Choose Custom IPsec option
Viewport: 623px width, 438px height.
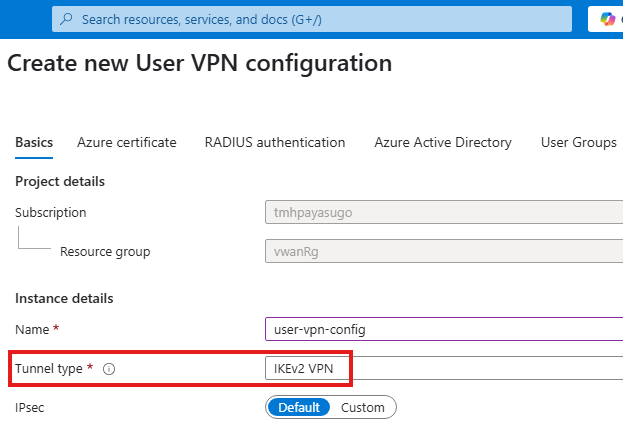point(362,407)
